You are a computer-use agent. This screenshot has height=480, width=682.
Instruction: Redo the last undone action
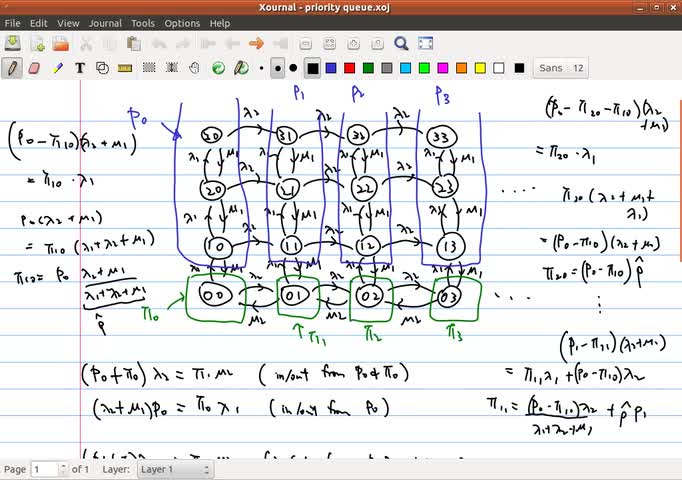click(183, 43)
